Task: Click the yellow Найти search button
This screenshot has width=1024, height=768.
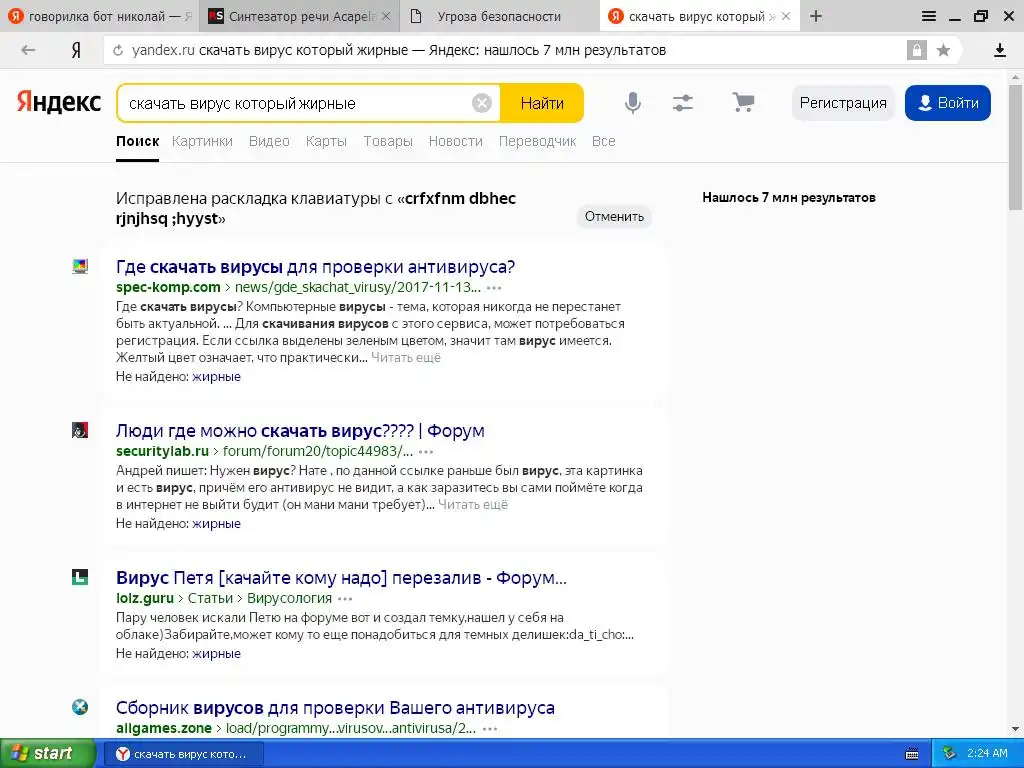Action: (x=542, y=103)
